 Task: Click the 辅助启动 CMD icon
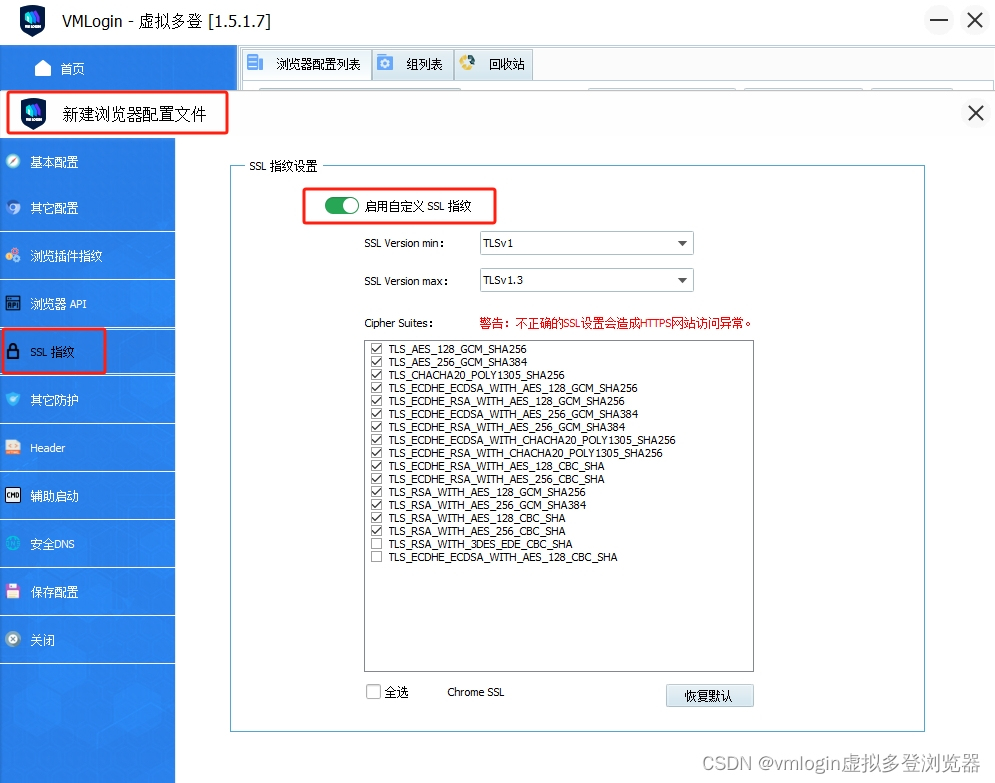(13, 495)
